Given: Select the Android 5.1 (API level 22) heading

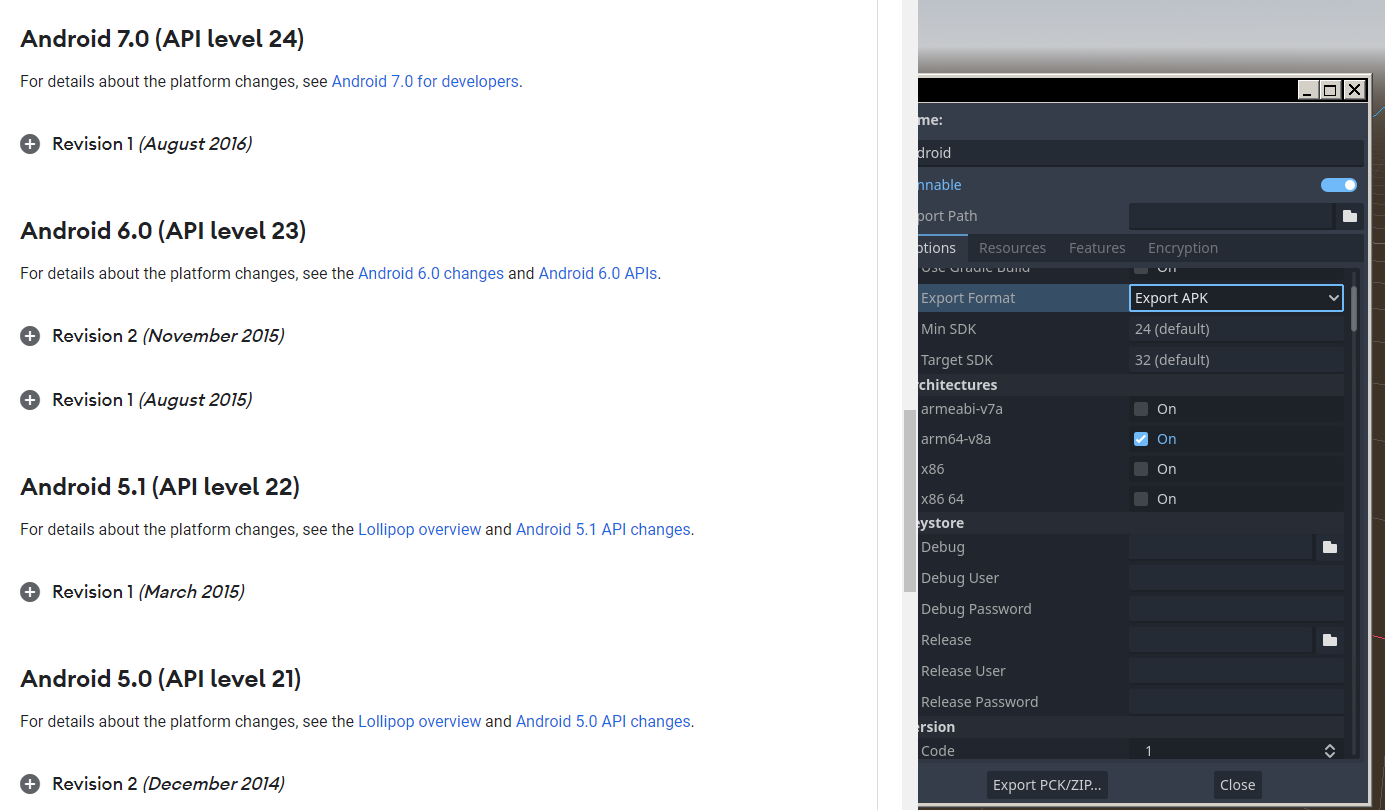Looking at the screenshot, I should tap(160, 487).
